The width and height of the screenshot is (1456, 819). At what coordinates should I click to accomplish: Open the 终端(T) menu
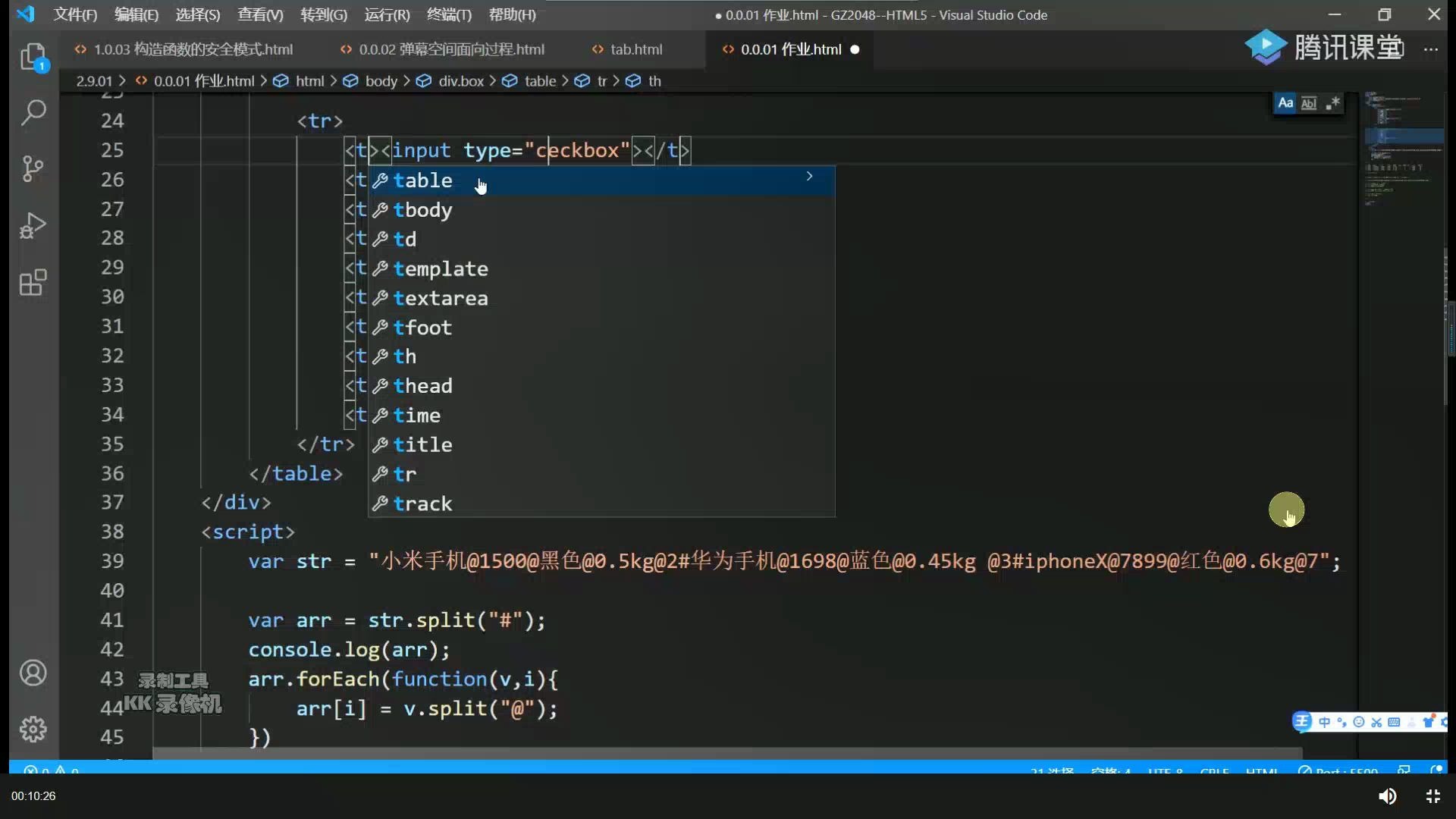pos(448,14)
